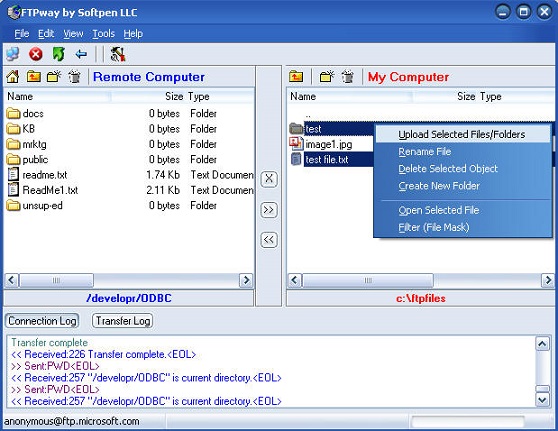This screenshot has width=558, height=431.
Task: Click the local test folder icon
Action: (296, 128)
